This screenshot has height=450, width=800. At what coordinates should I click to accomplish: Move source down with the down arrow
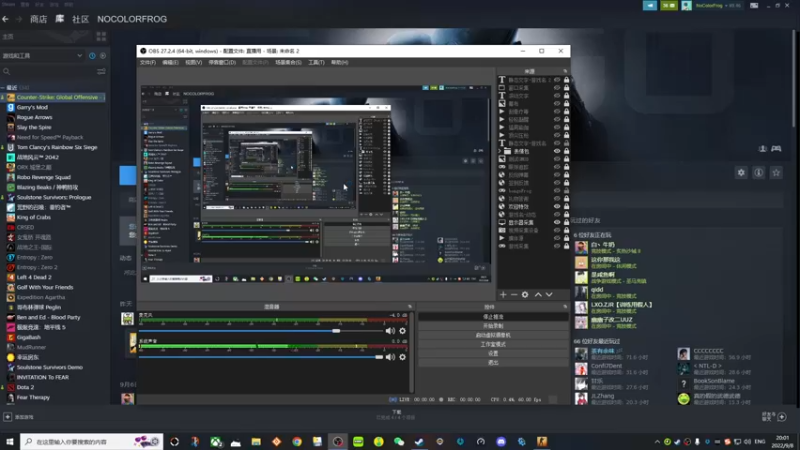pyautogui.click(x=549, y=294)
